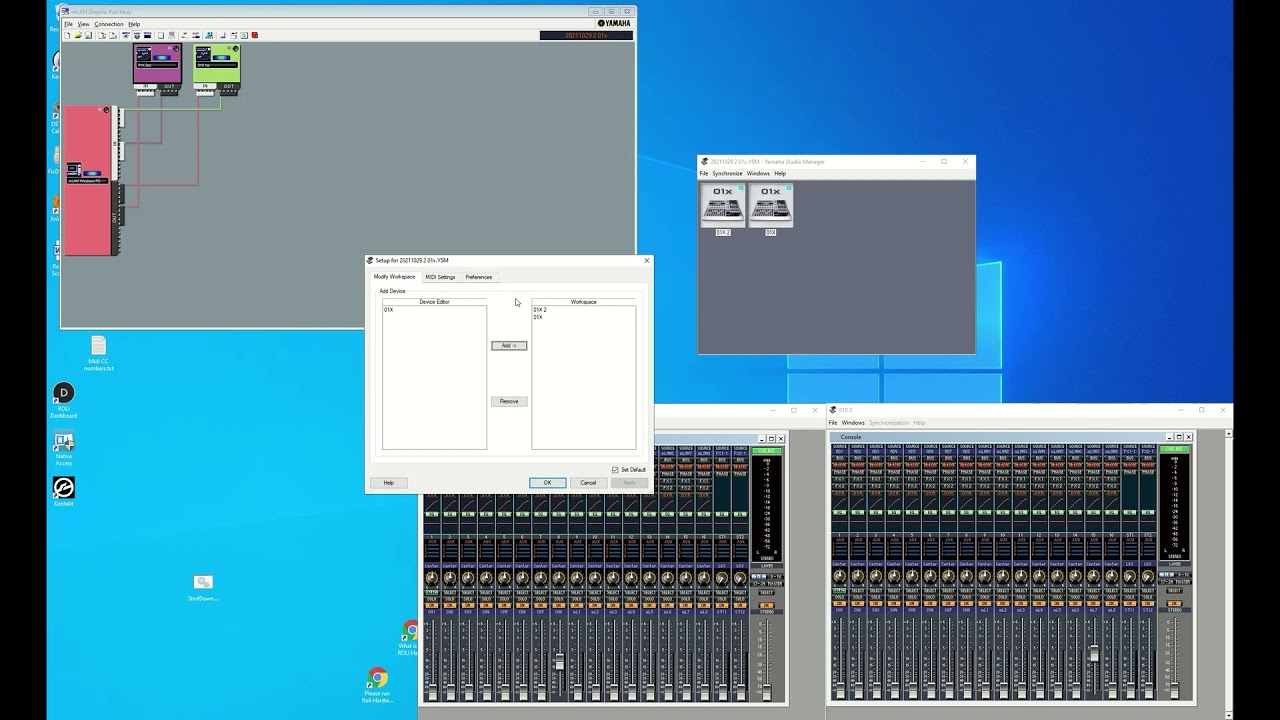This screenshot has height=720, width=1280.
Task: Click the New file icon in Patchbay toolbar
Action: point(67,35)
